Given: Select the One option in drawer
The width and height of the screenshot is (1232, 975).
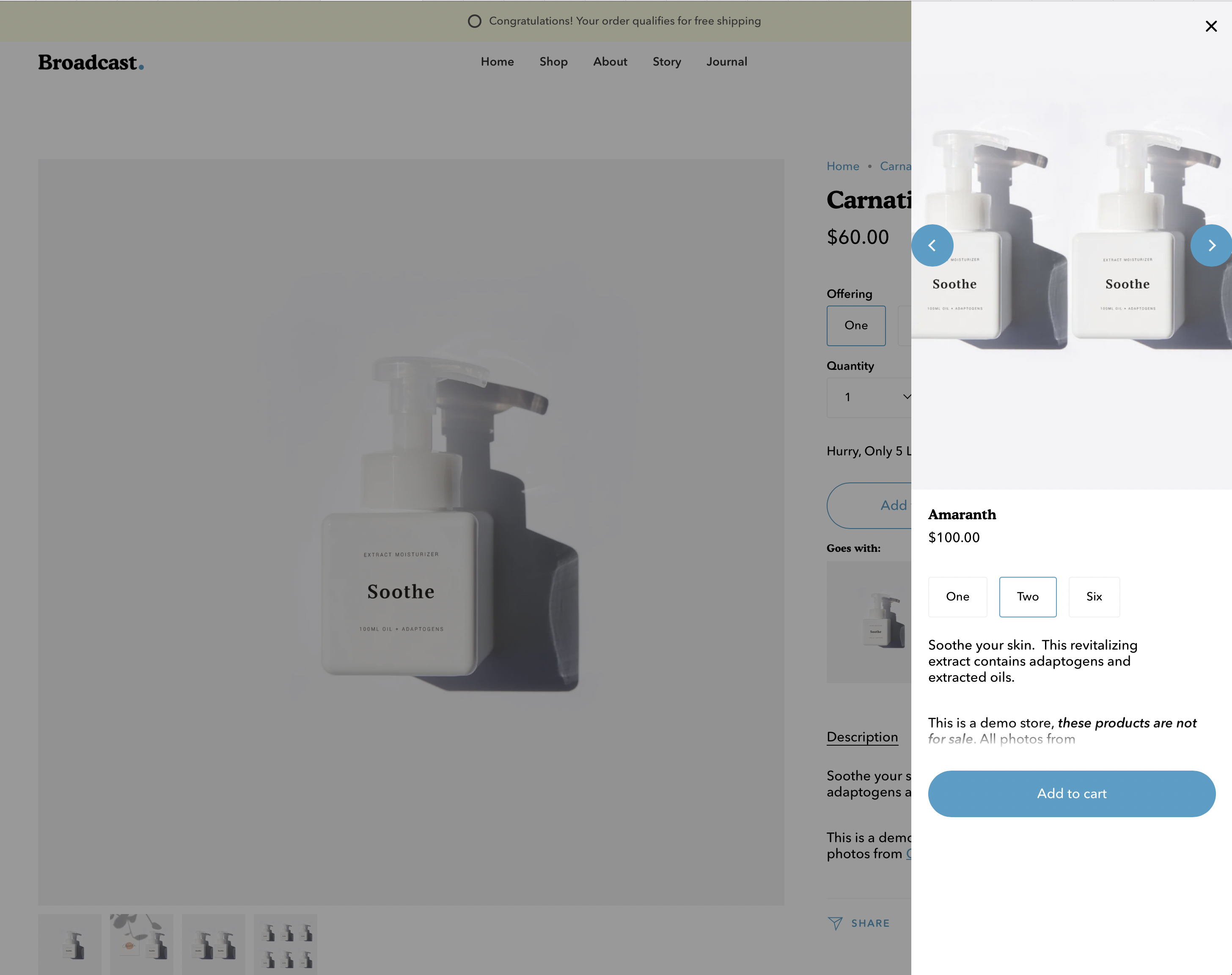Looking at the screenshot, I should (x=957, y=597).
